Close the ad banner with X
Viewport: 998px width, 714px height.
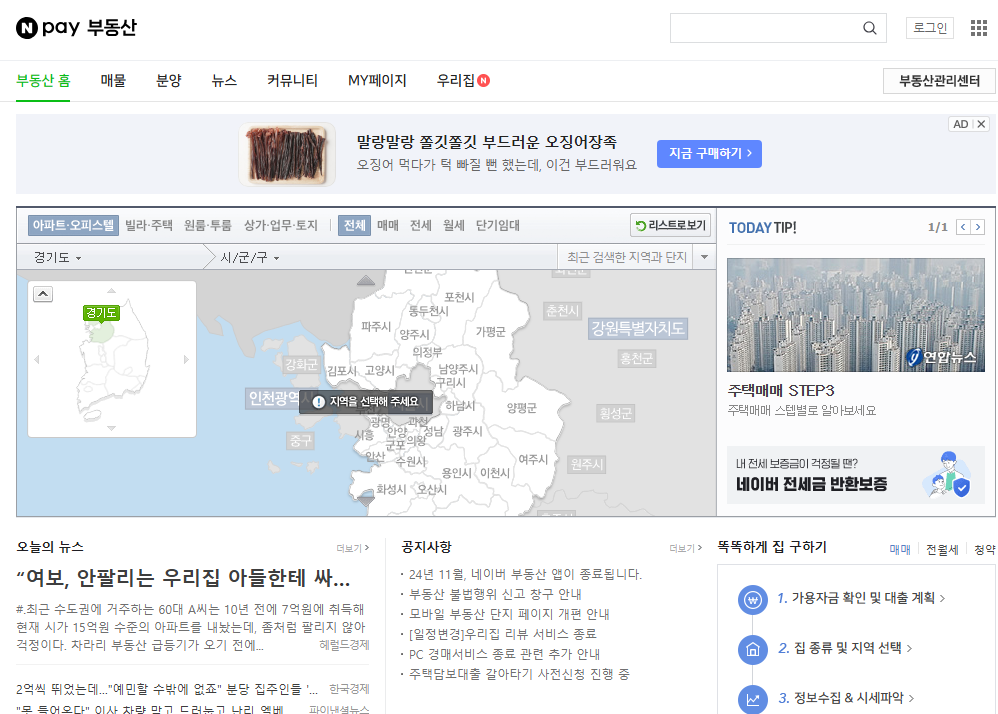981,124
